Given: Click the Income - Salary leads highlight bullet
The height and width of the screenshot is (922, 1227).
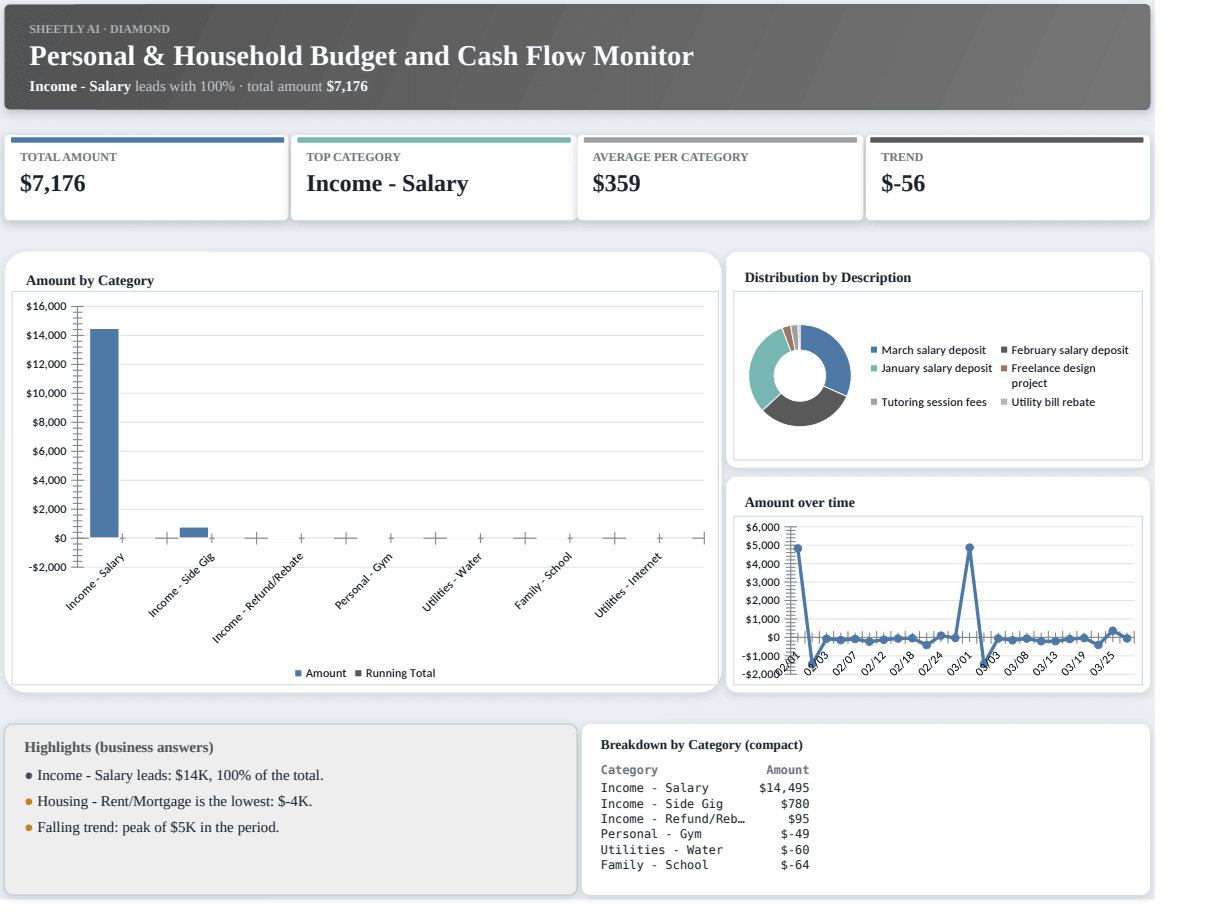Looking at the screenshot, I should (175, 775).
